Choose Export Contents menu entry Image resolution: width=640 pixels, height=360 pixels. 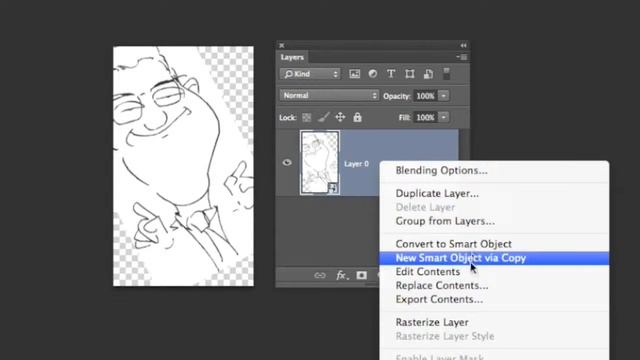[494, 300]
